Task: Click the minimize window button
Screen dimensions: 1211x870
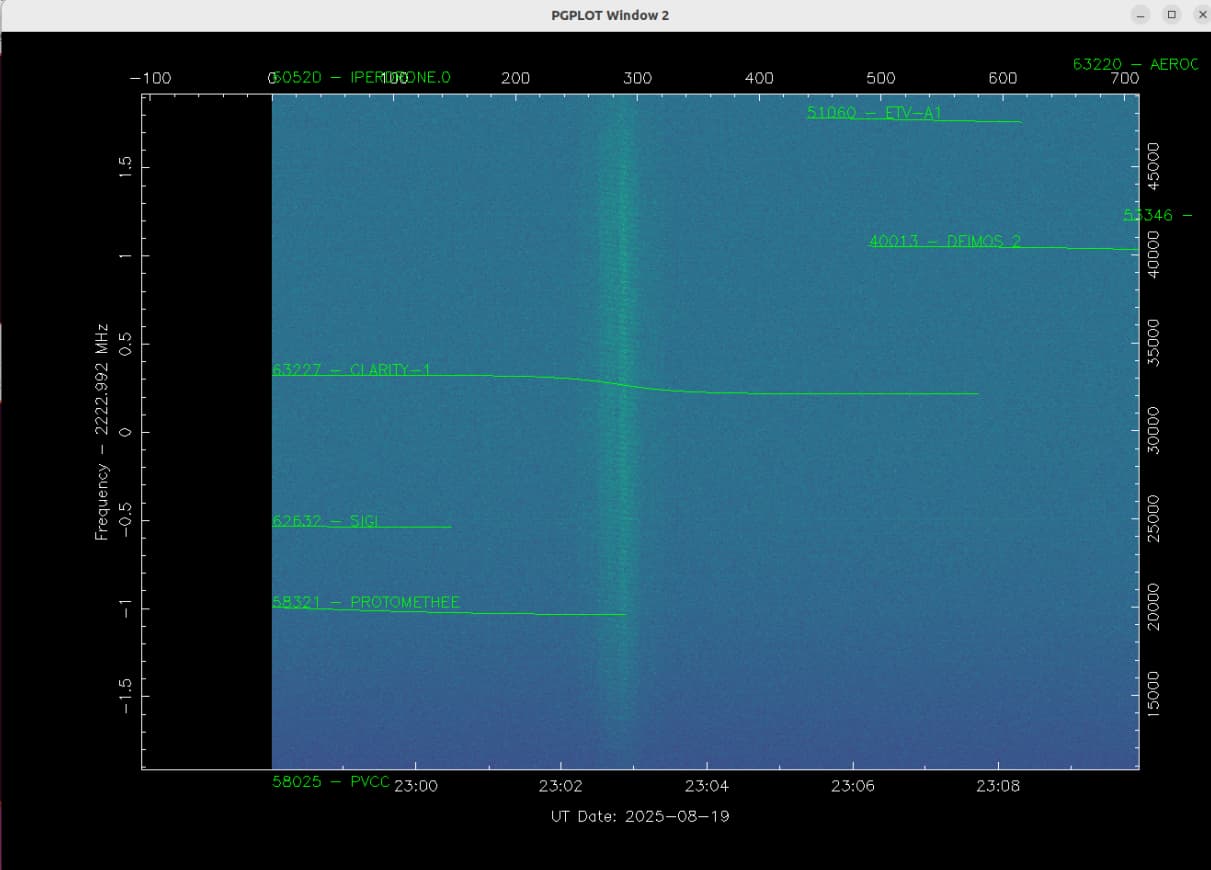Action: coord(1141,15)
